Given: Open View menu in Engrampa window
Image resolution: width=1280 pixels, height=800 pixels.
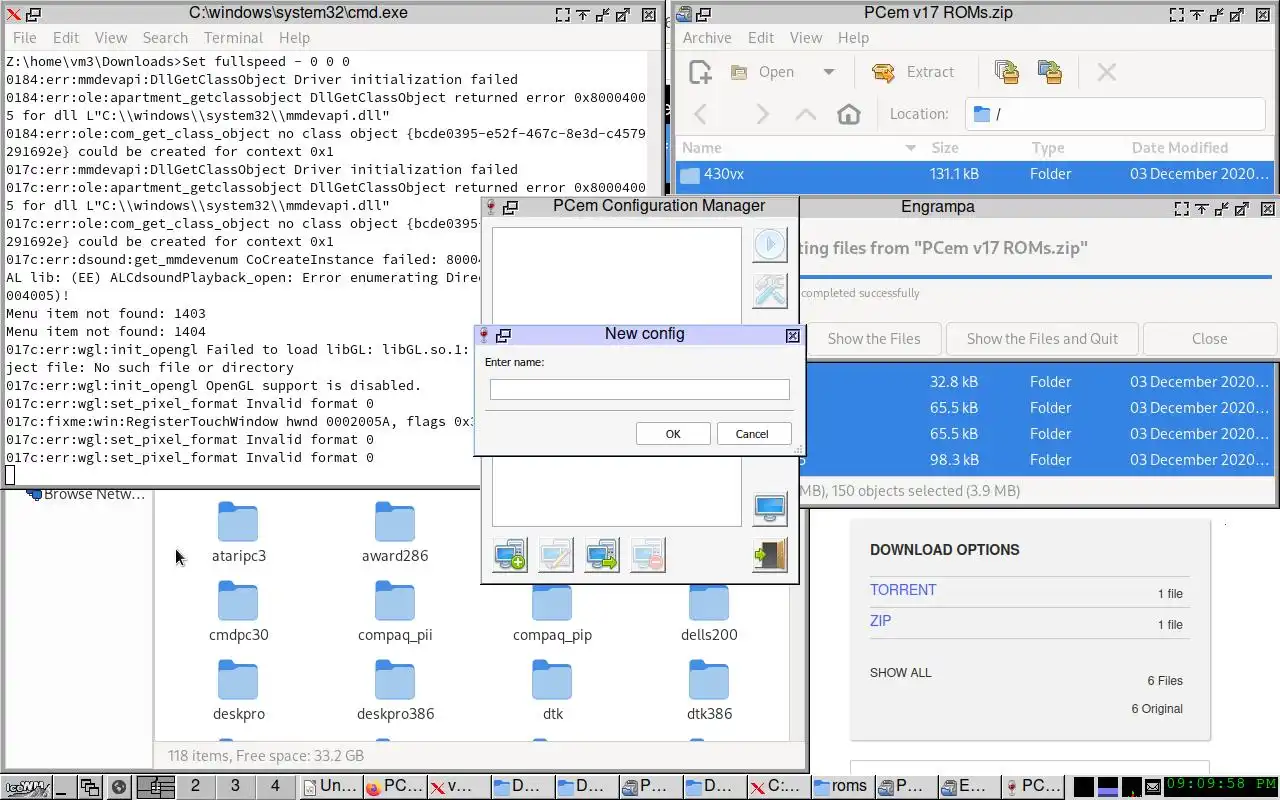Looking at the screenshot, I should [806, 38].
